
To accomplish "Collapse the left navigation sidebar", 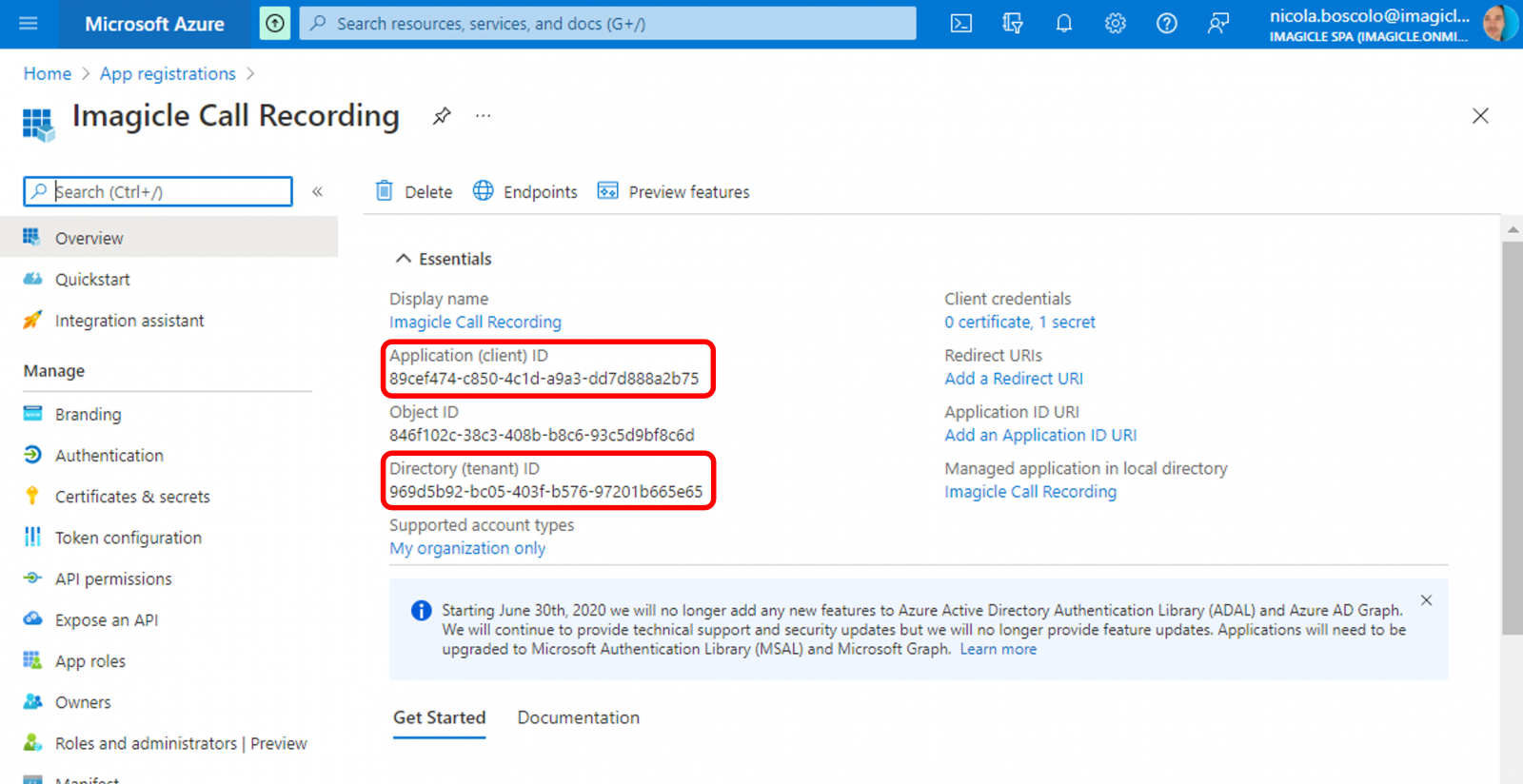I will (x=318, y=192).
